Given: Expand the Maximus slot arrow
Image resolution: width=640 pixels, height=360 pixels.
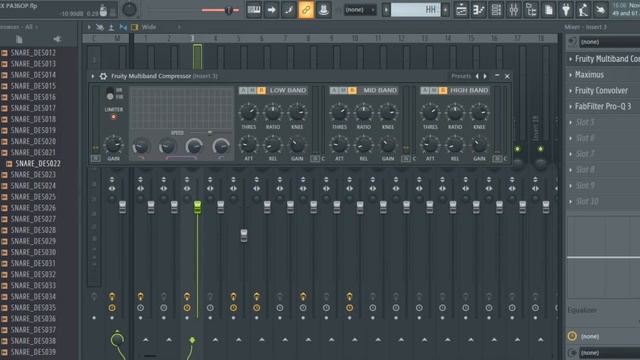Looking at the screenshot, I should click(571, 75).
